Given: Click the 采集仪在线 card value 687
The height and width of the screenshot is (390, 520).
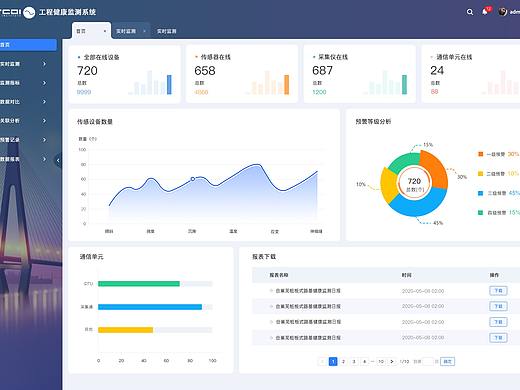Looking at the screenshot, I should pos(322,70).
